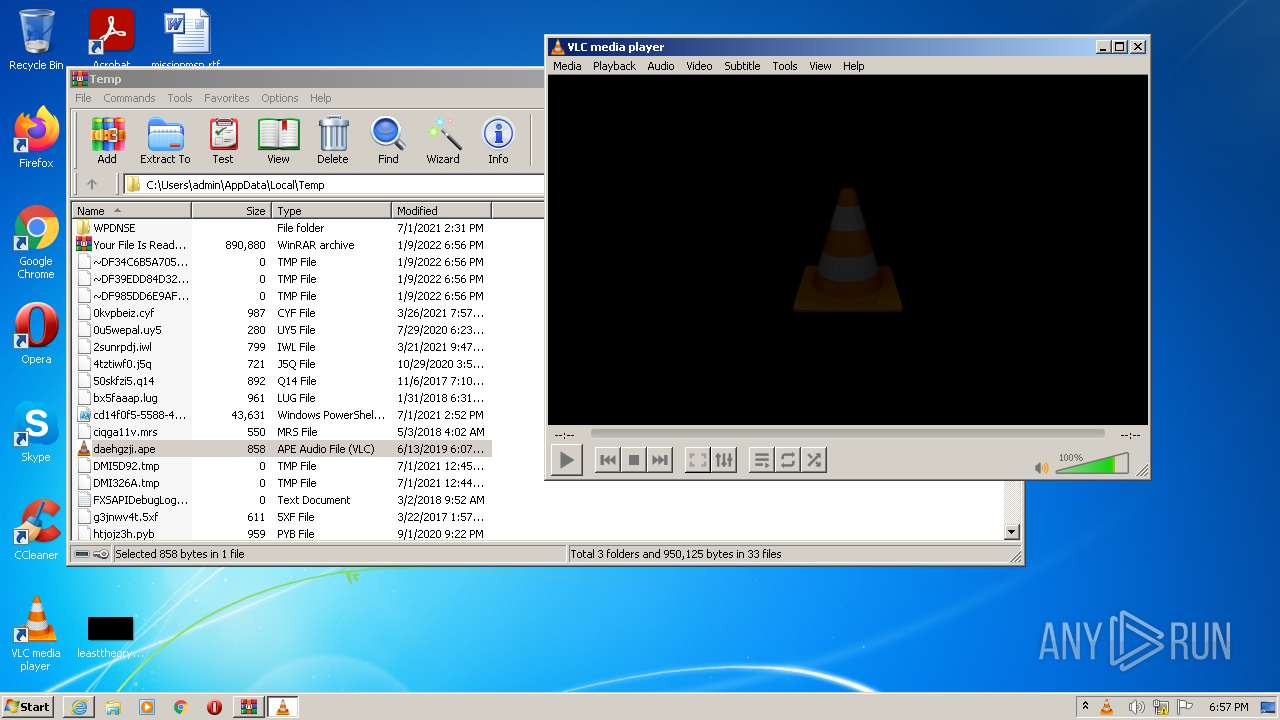The width and height of the screenshot is (1280, 720).
Task: Go up one folder level in WinRAR
Action: [x=92, y=184]
